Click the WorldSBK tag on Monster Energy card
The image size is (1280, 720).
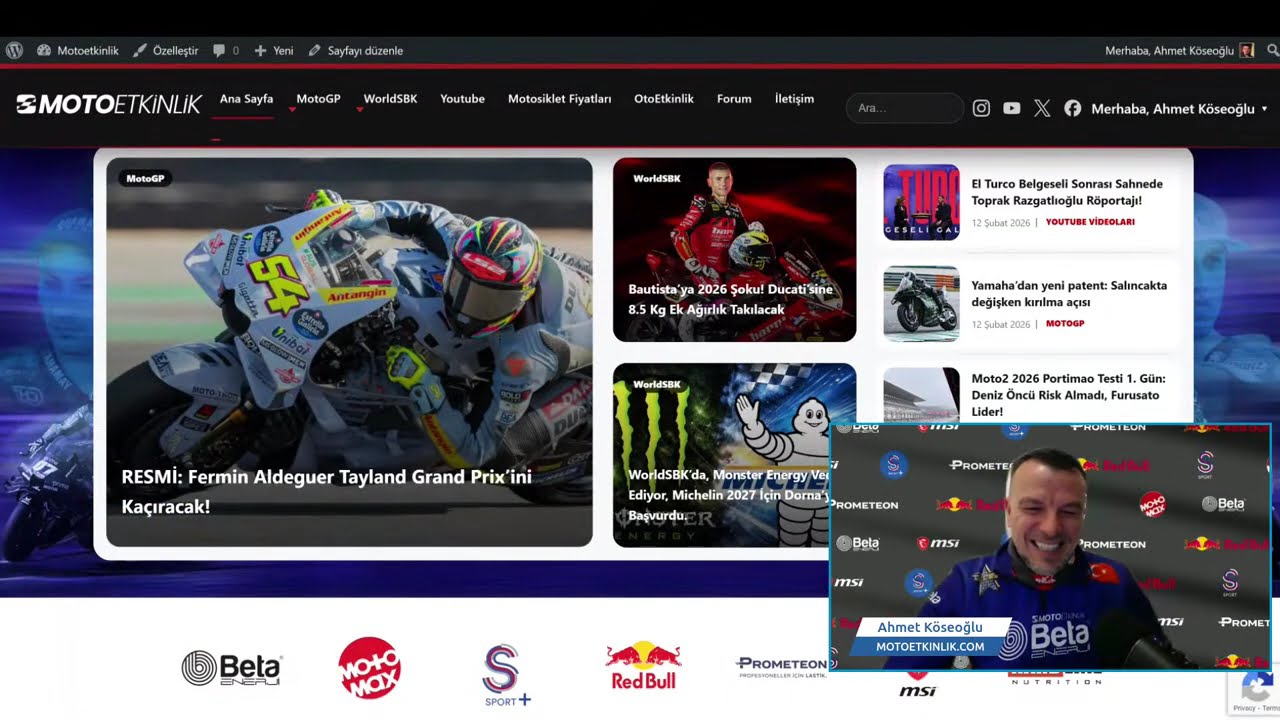pyautogui.click(x=656, y=384)
